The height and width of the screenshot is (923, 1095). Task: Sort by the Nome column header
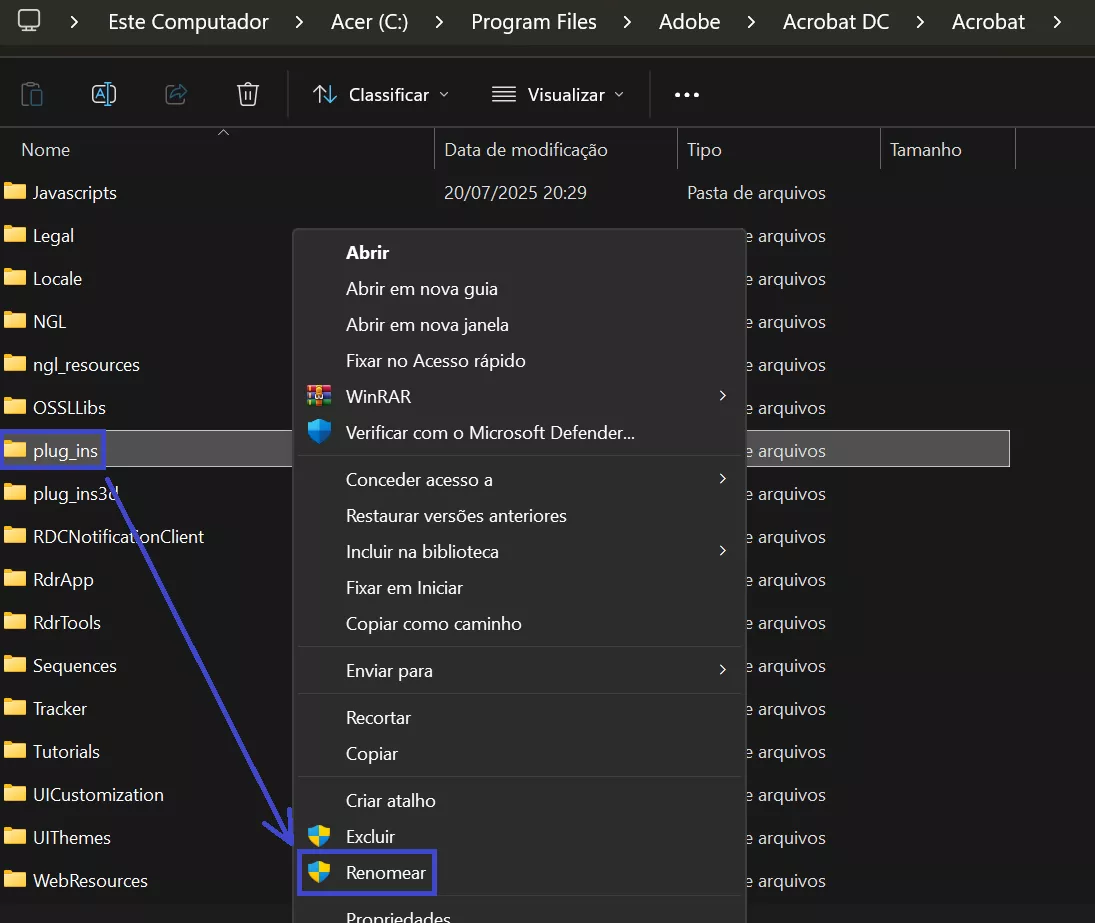coord(45,149)
